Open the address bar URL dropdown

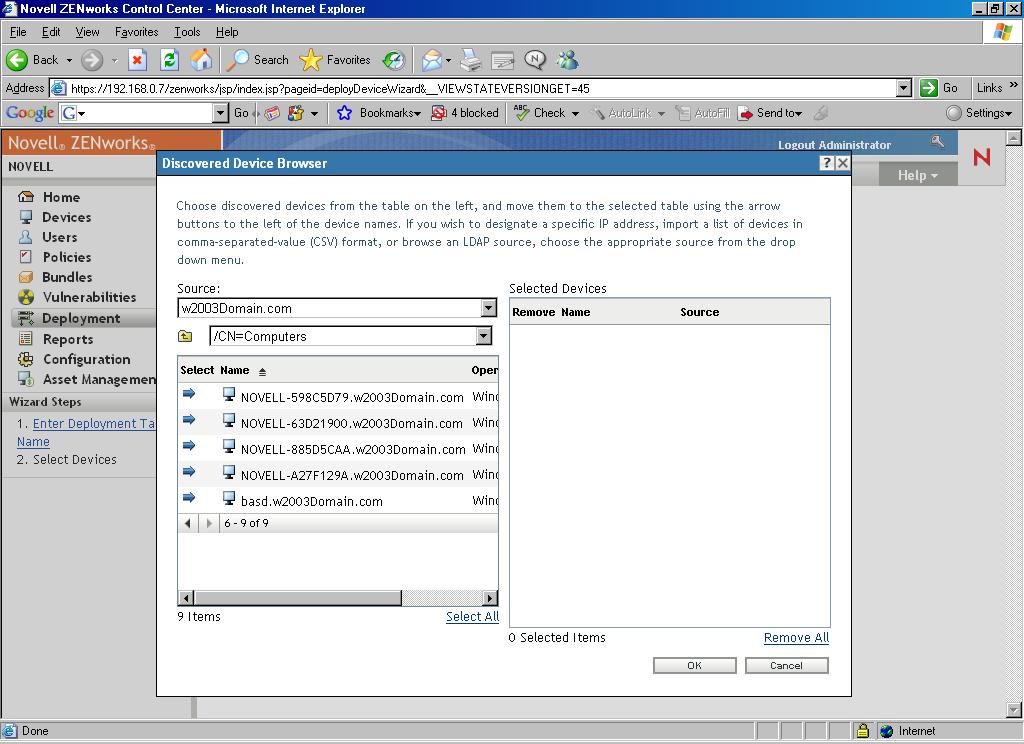903,88
